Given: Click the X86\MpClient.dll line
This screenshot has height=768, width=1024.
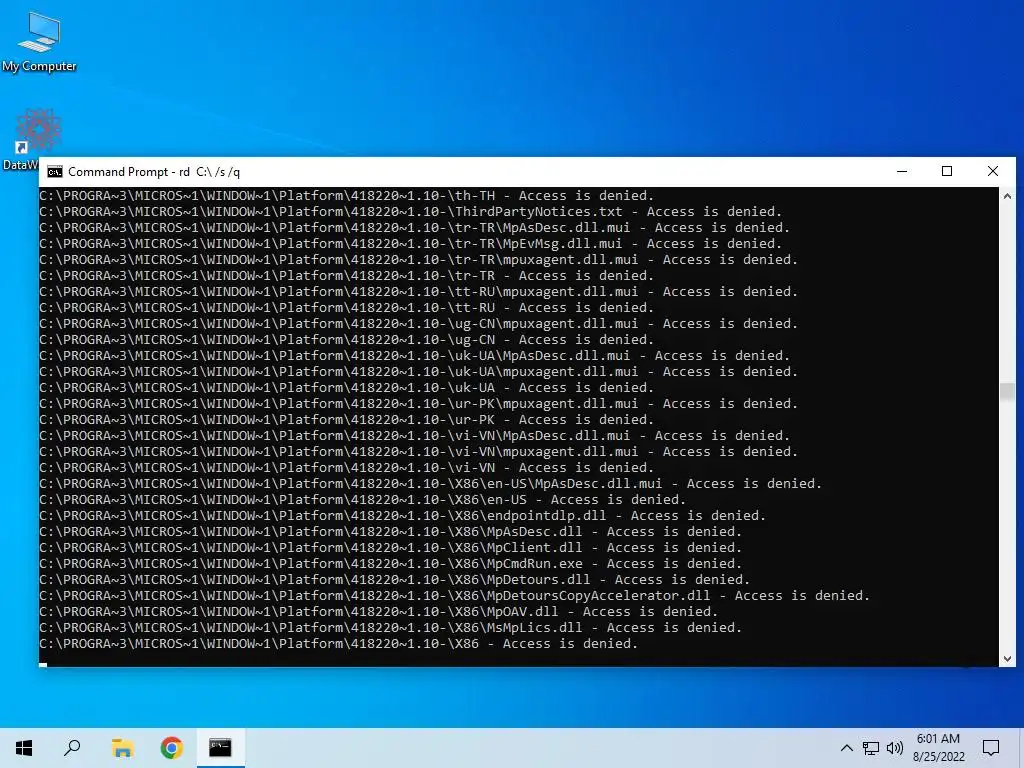Looking at the screenshot, I should click(x=391, y=547).
